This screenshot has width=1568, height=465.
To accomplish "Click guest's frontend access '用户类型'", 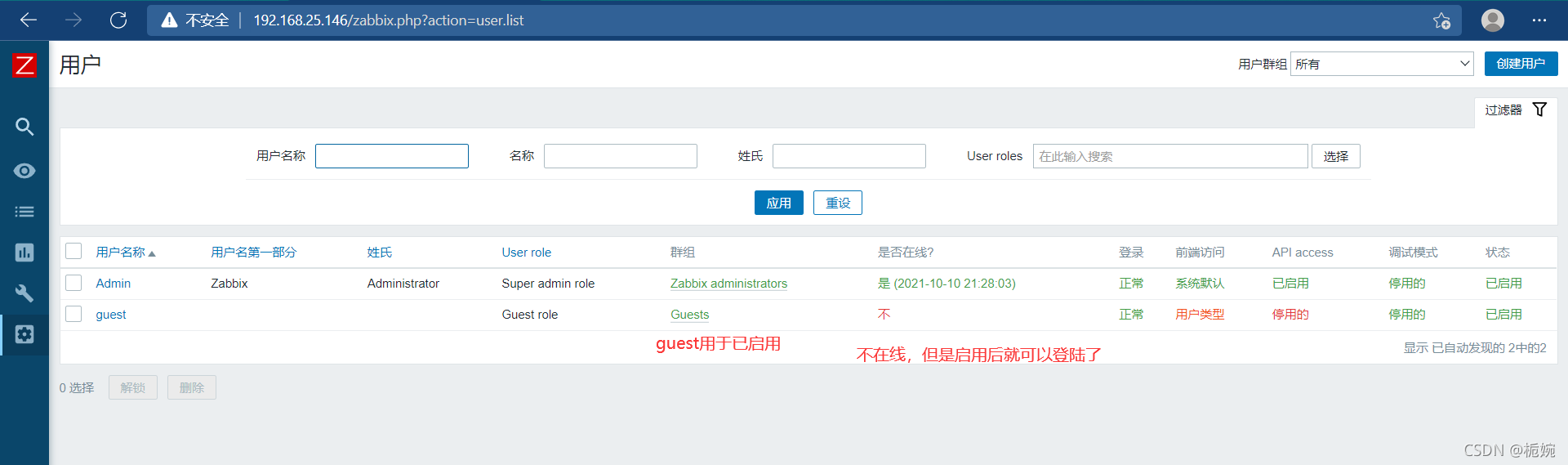I will point(1200,315).
